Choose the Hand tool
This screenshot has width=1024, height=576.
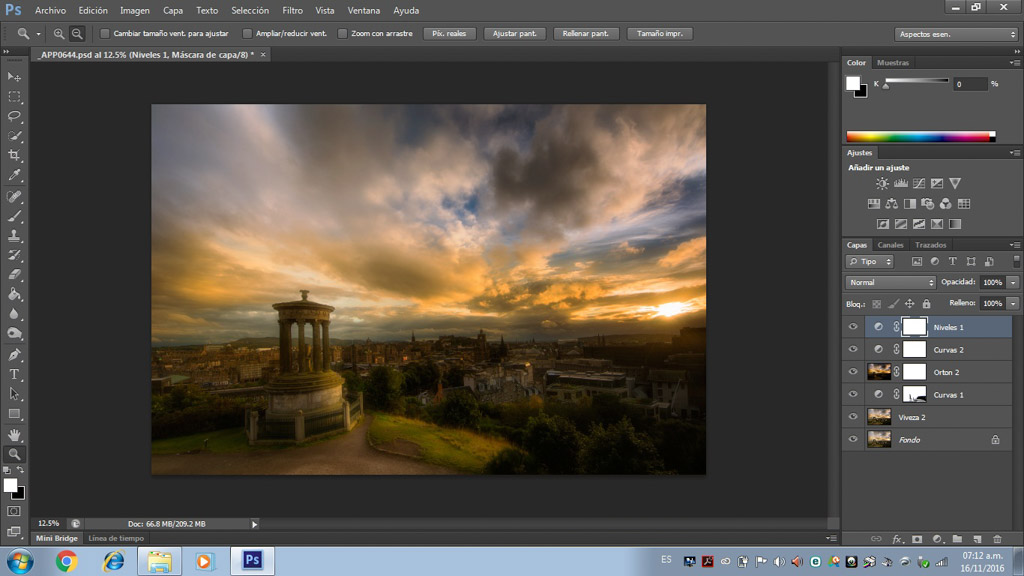(x=14, y=435)
